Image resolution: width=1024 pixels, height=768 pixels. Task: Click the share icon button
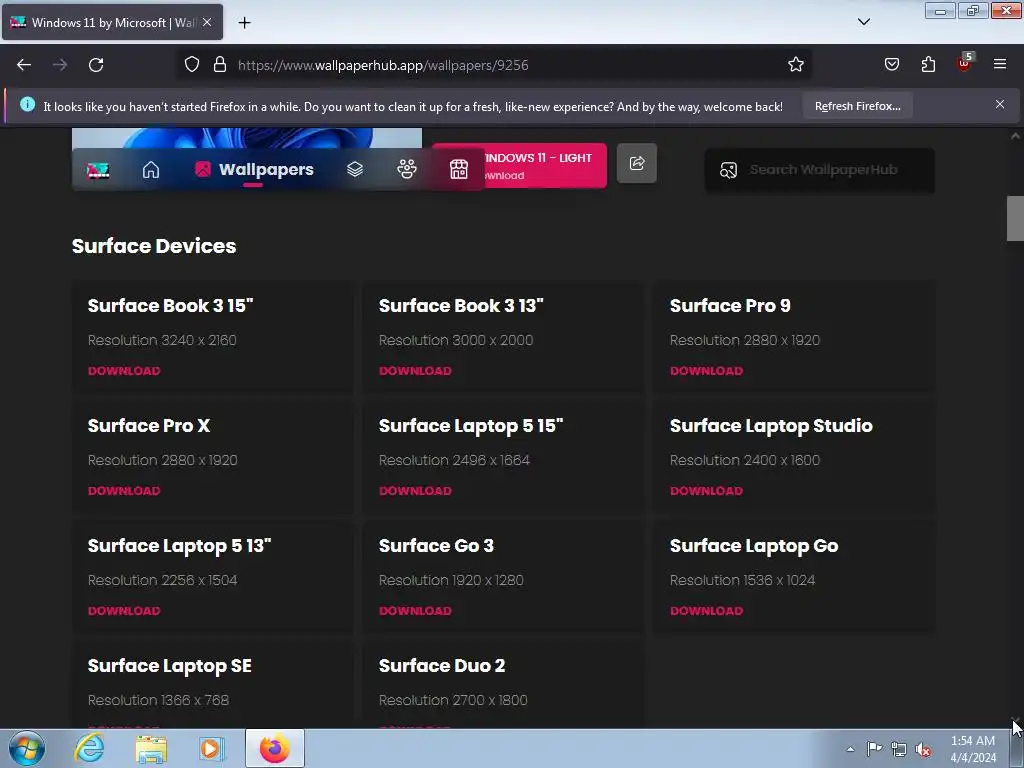coord(637,163)
